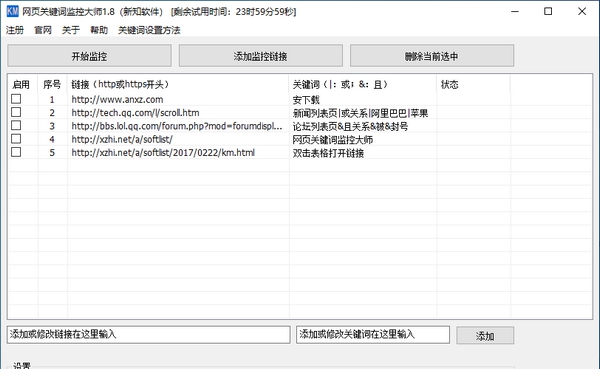Select the bbs.lol.qq.com forum link
Image resolution: width=600 pixels, height=369 pixels.
177,126
